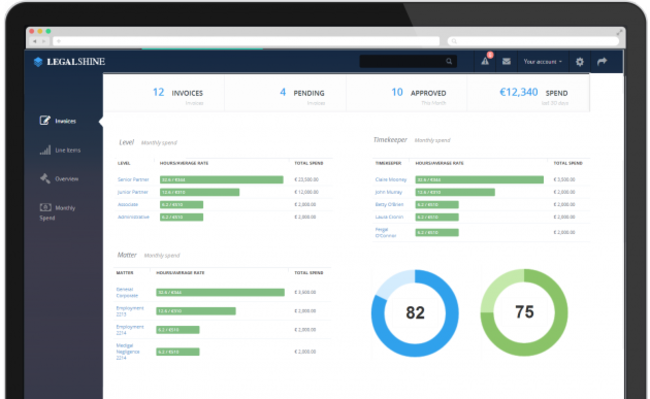Select the 10 Approved summary tab
This screenshot has height=399, width=650.
[407, 93]
